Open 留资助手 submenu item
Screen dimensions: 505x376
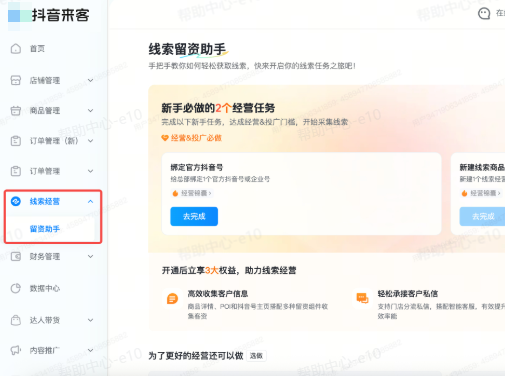pos(45,229)
